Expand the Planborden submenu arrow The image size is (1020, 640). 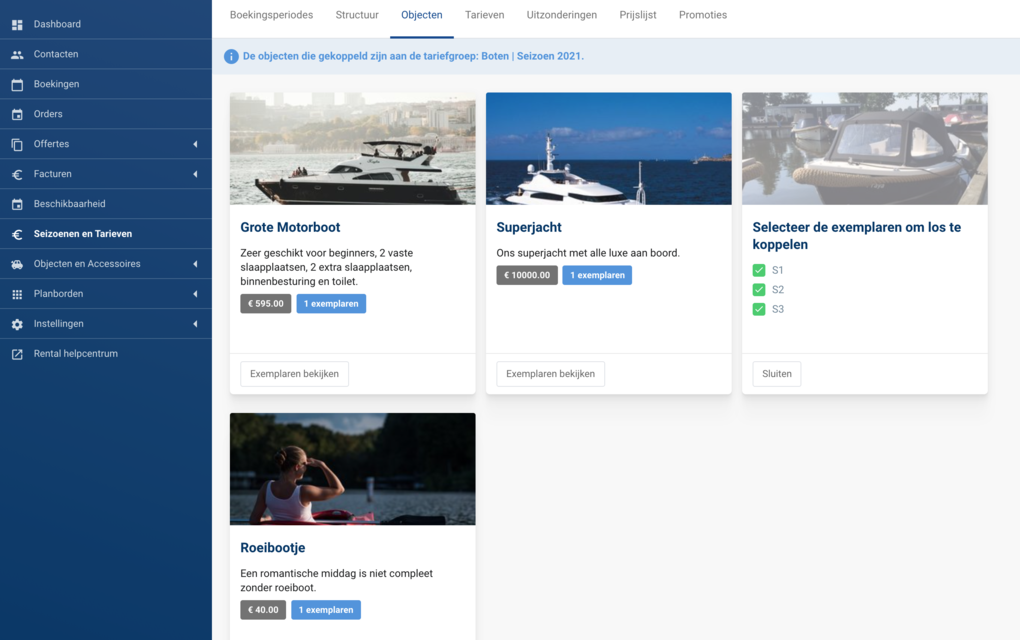(195, 294)
